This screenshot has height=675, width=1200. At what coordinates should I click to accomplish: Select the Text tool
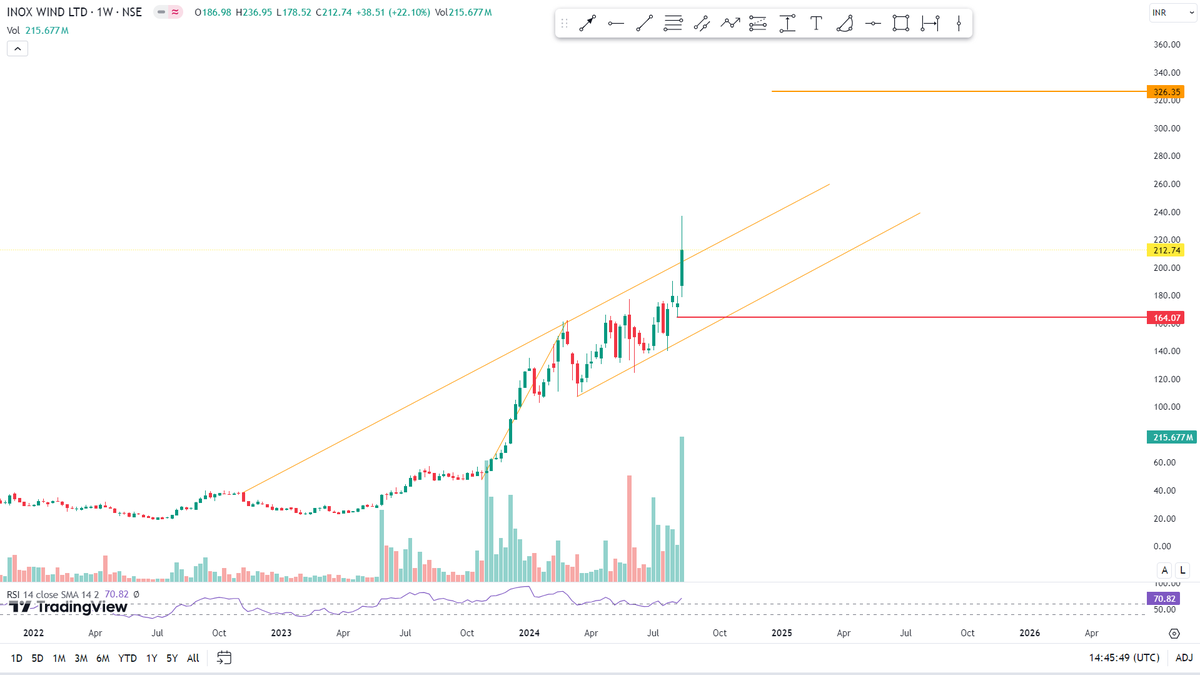tap(816, 23)
